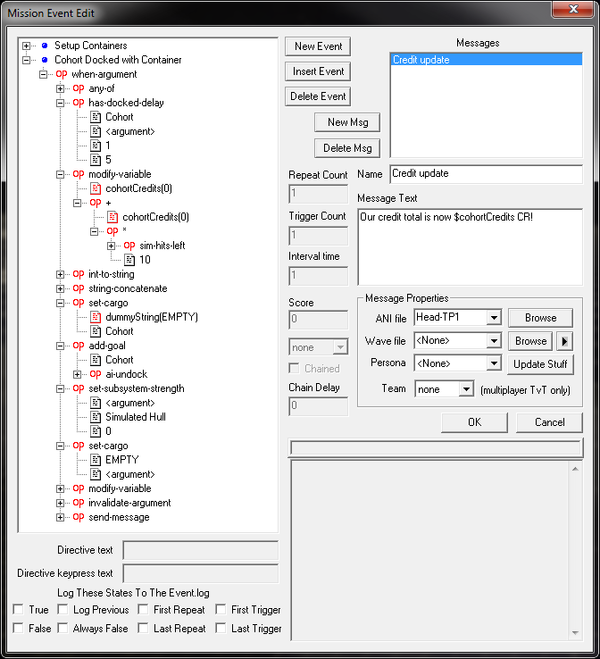This screenshot has width=600, height=659.
Task: Click the op icon next to sim-hits-left
Action: click(x=129, y=245)
